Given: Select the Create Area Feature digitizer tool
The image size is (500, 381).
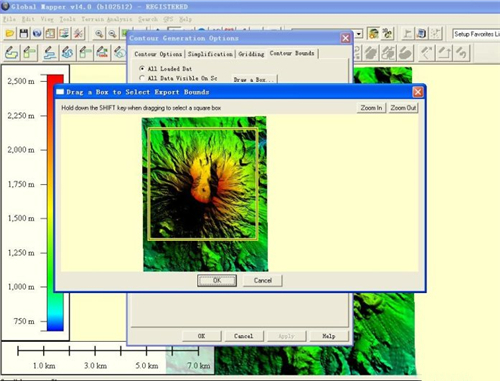Looking at the screenshot, I should click(x=11, y=53).
